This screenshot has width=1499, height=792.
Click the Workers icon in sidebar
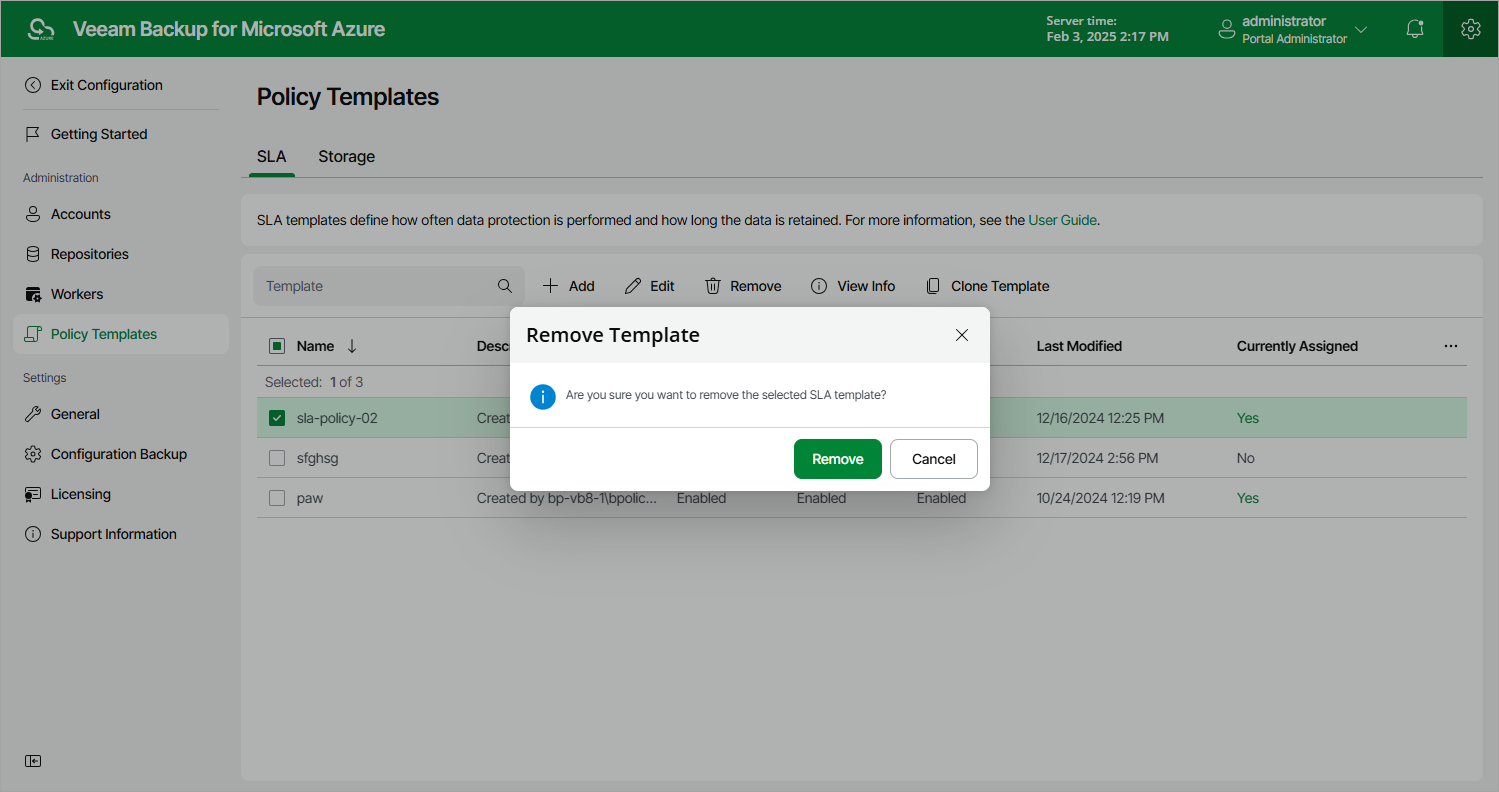[33, 294]
